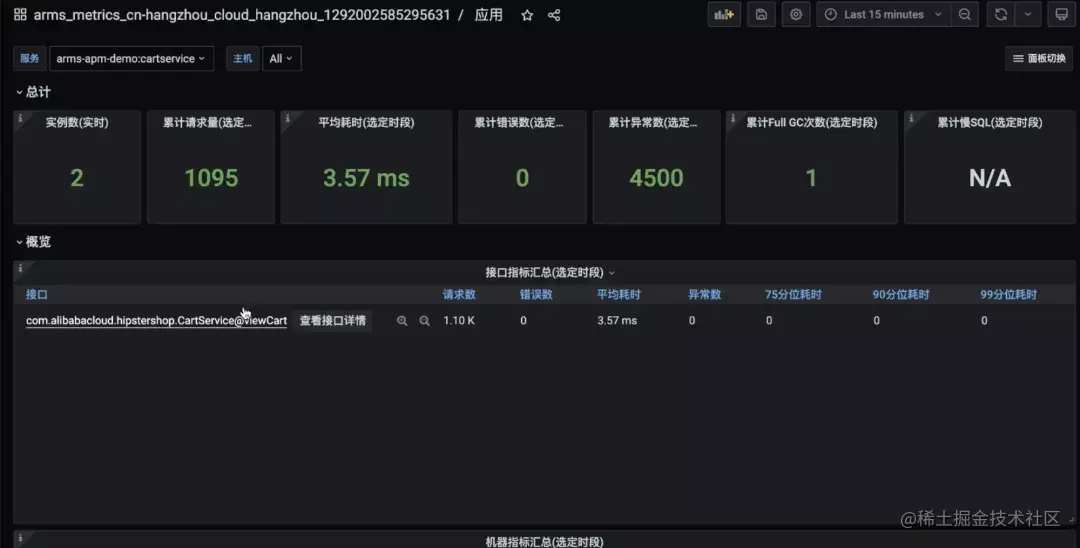The width and height of the screenshot is (1080, 548).
Task: Open the arms-apm-demo:cartservice service dropdown
Action: pyautogui.click(x=131, y=59)
